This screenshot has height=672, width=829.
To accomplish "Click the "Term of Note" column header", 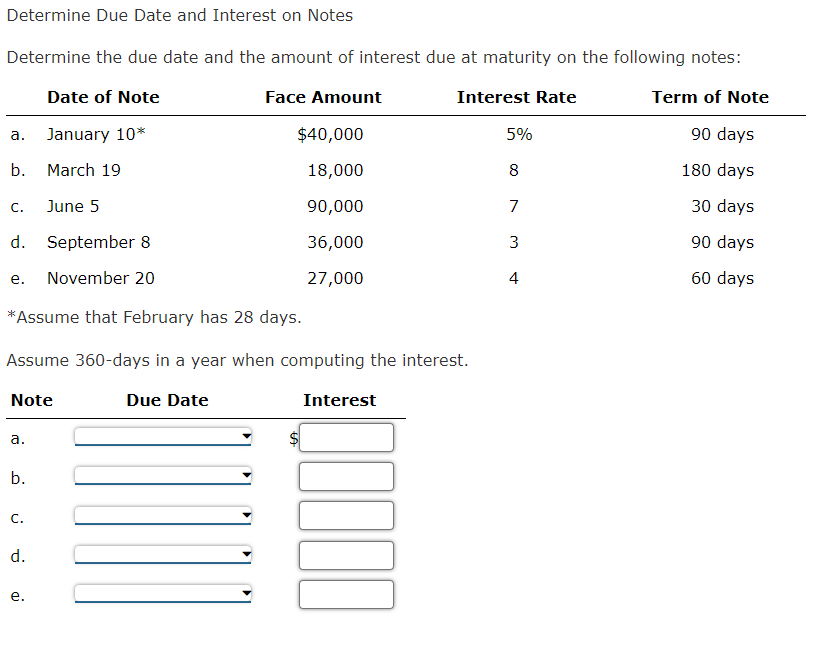I will coord(710,97).
